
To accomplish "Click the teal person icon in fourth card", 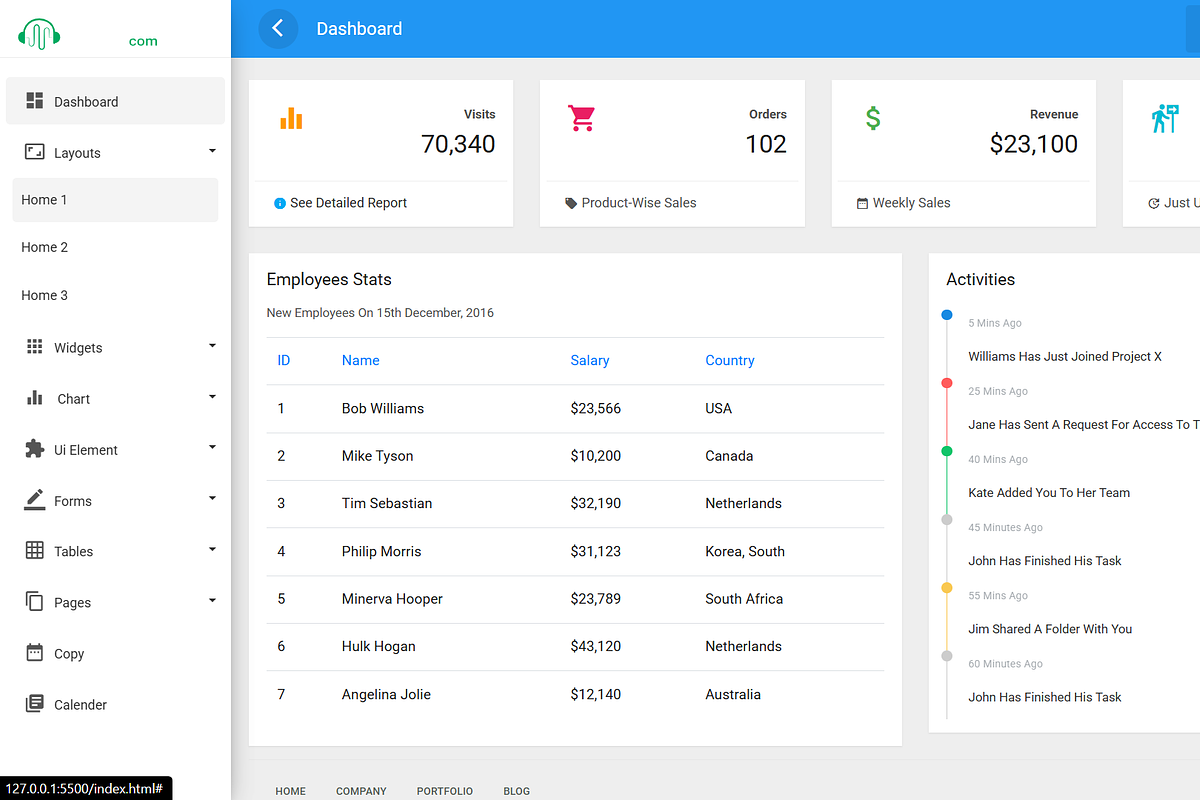I will tap(1165, 118).
